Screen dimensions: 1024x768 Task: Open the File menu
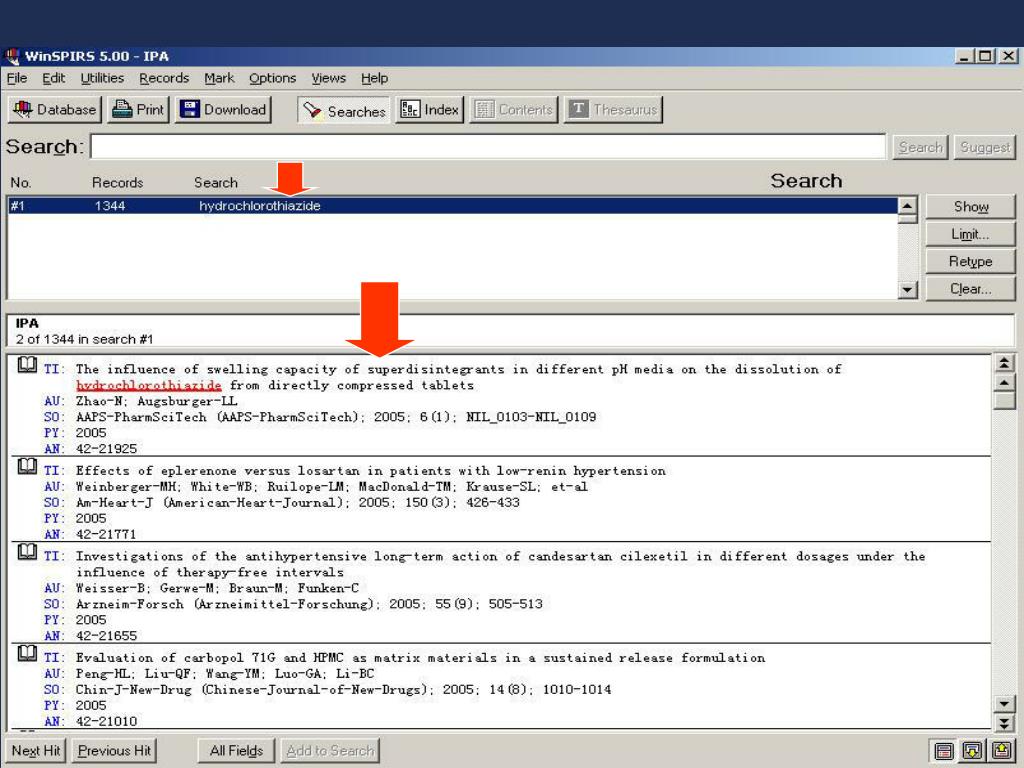click(x=17, y=78)
